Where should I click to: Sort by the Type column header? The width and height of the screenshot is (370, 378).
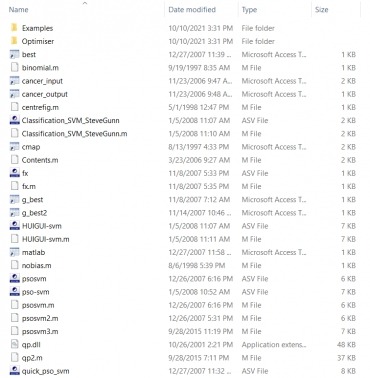(249, 10)
